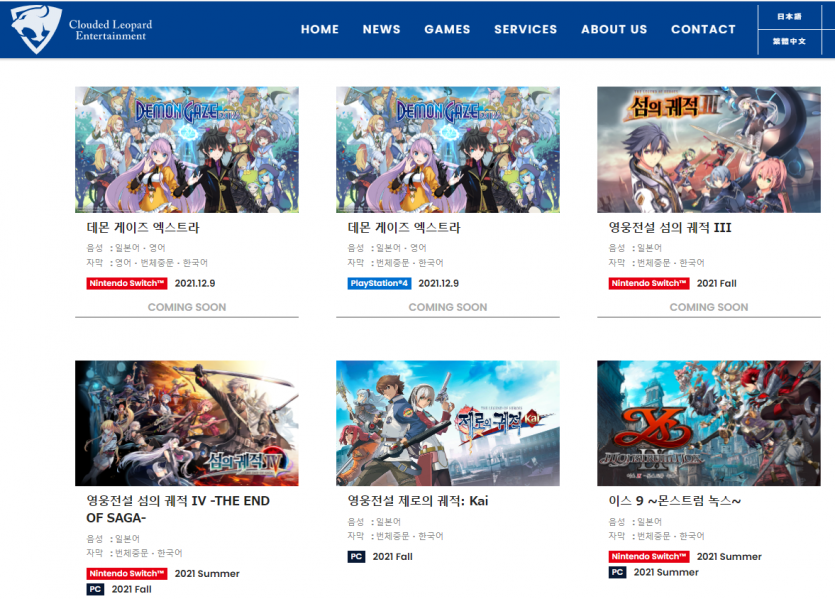Screen dimensions: 835x599
Task: Click 2021 Fall beside 제로의 궤적: Kai PC badge
Action: point(392,557)
